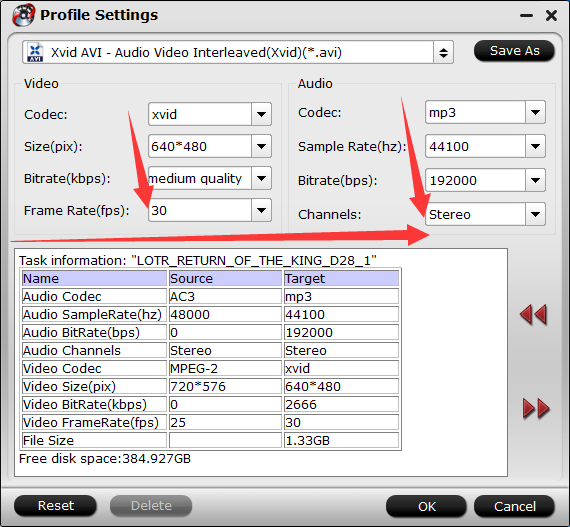Viewport: 570px width, 527px height.
Task: Confirm settings with the OK button
Action: [x=426, y=506]
